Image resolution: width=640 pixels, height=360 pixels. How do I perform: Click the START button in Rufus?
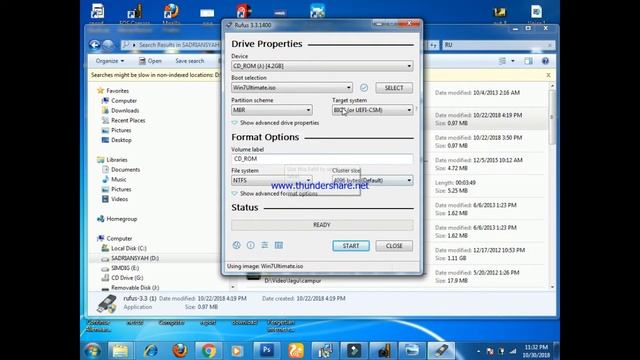pyautogui.click(x=351, y=246)
